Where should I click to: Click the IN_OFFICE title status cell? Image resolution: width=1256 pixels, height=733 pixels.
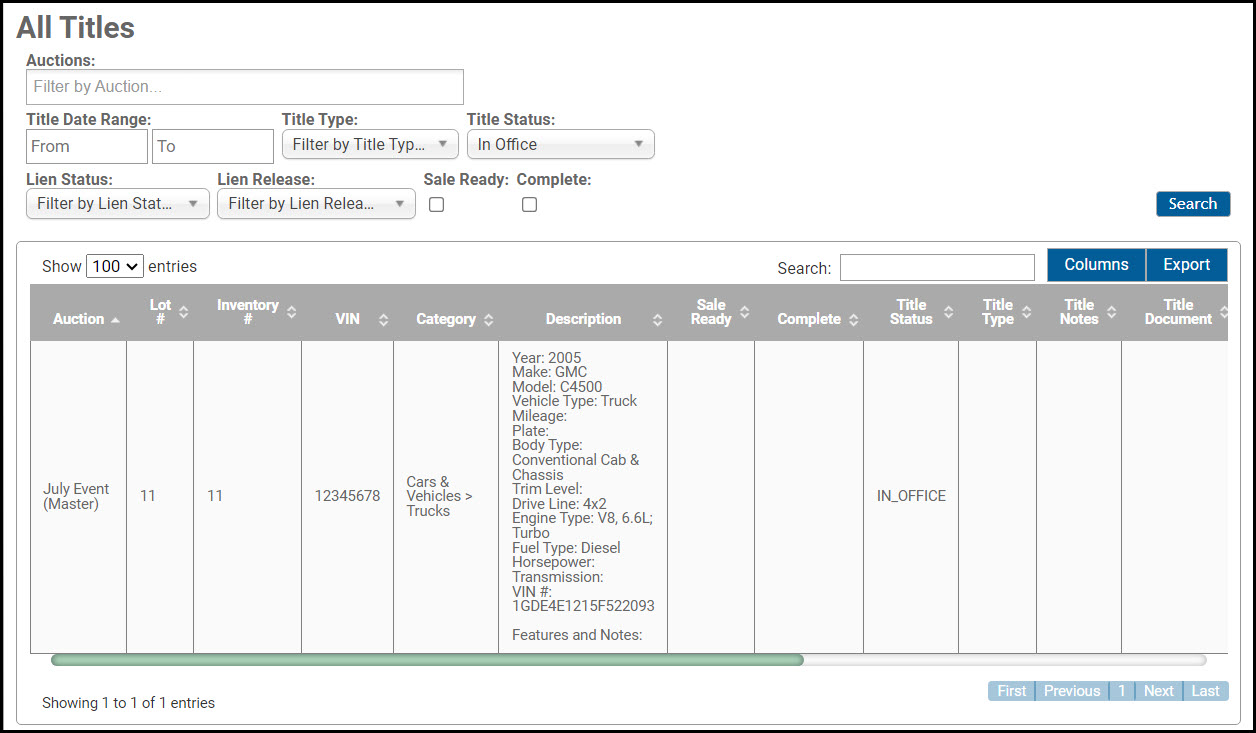[911, 496]
